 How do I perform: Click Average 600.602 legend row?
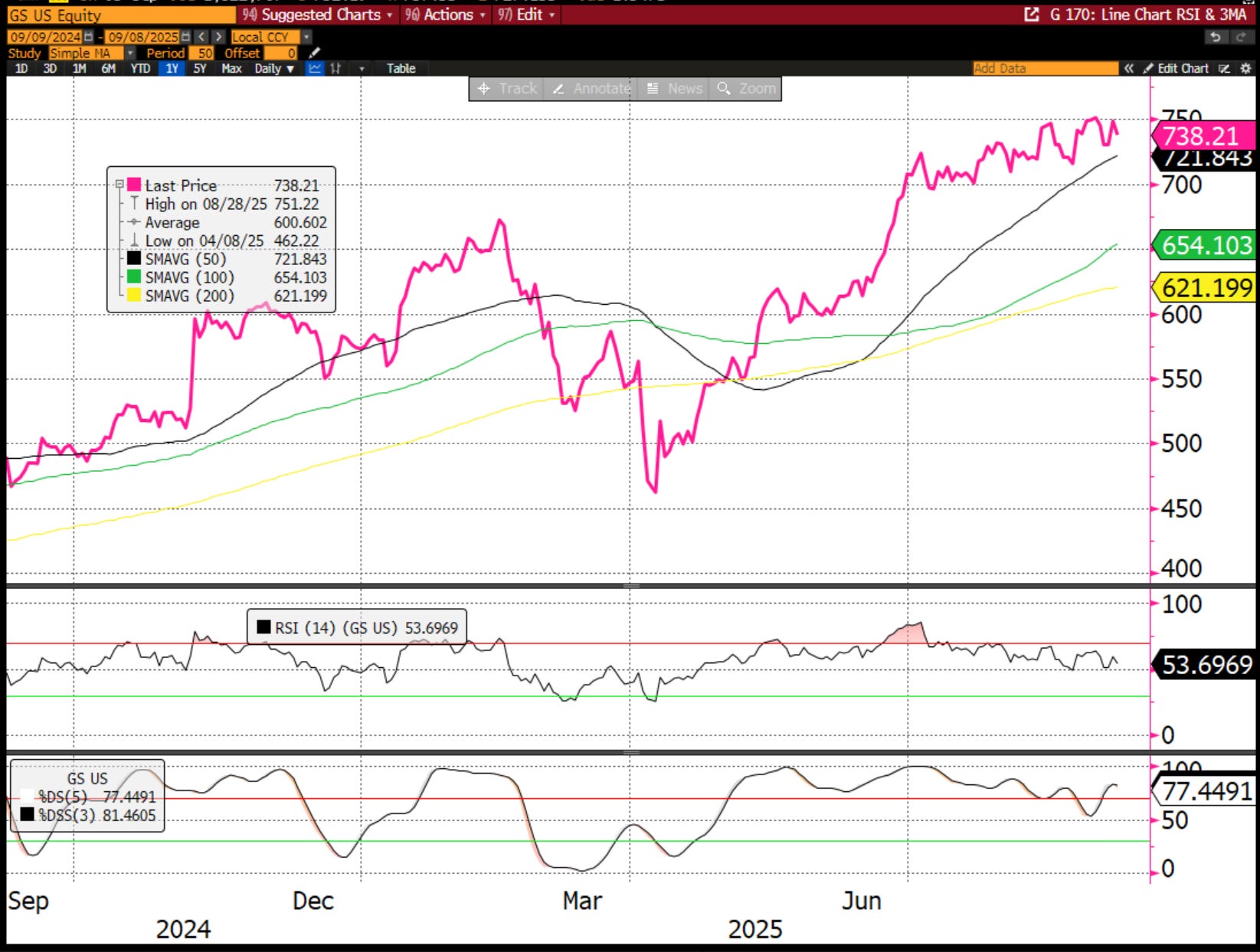[x=227, y=222]
